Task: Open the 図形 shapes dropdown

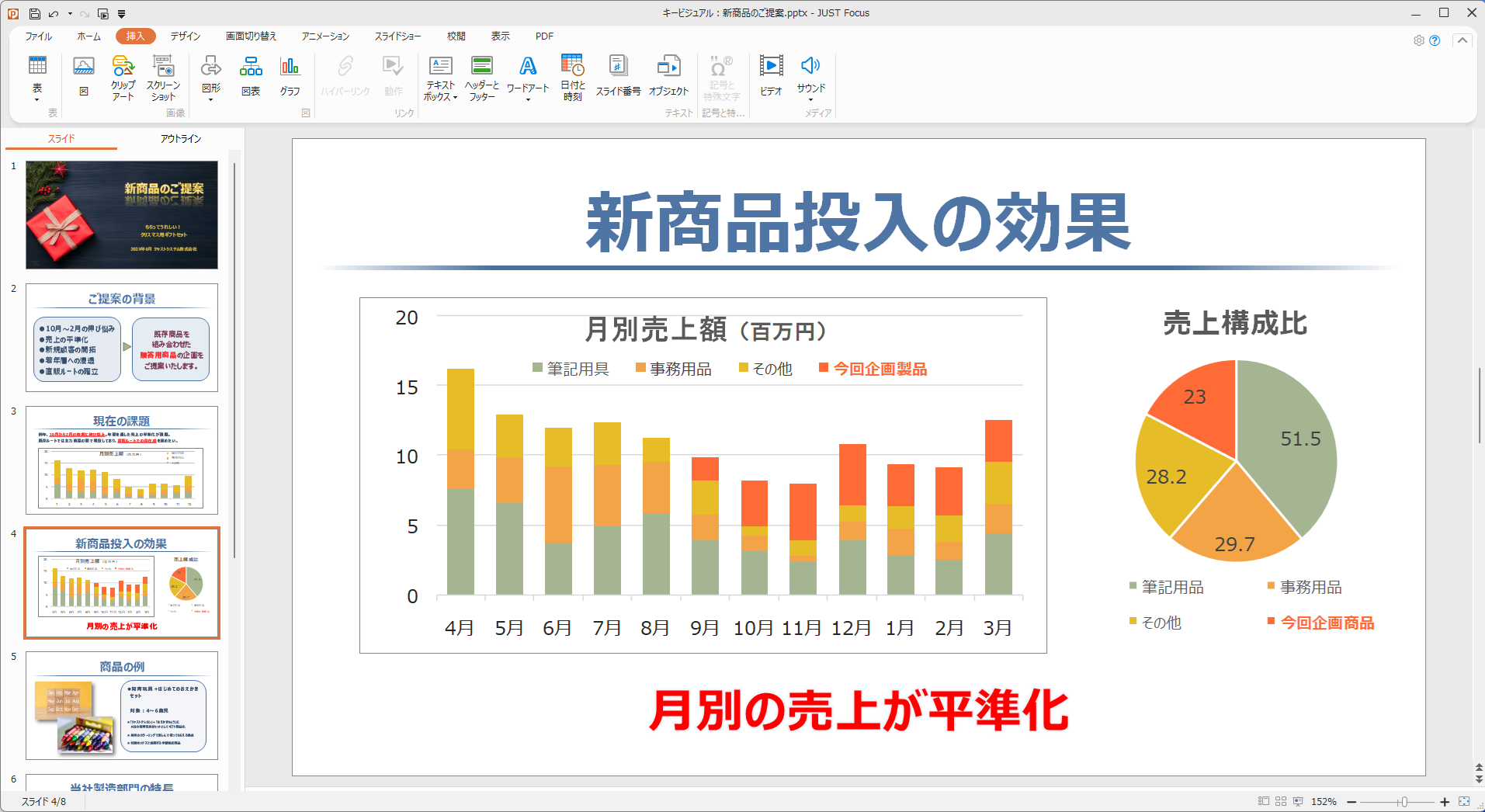Action: coord(210,99)
